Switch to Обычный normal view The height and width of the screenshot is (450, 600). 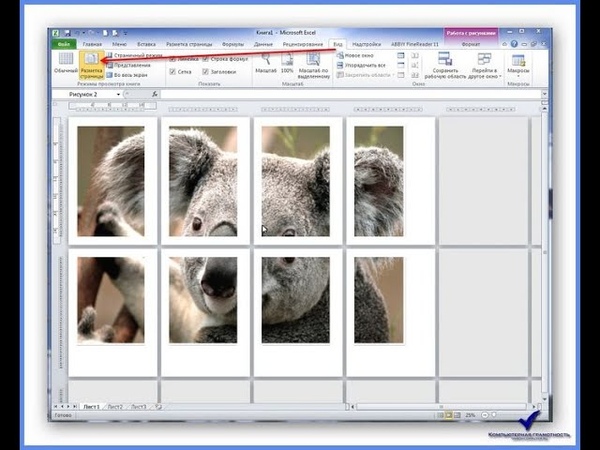point(66,63)
